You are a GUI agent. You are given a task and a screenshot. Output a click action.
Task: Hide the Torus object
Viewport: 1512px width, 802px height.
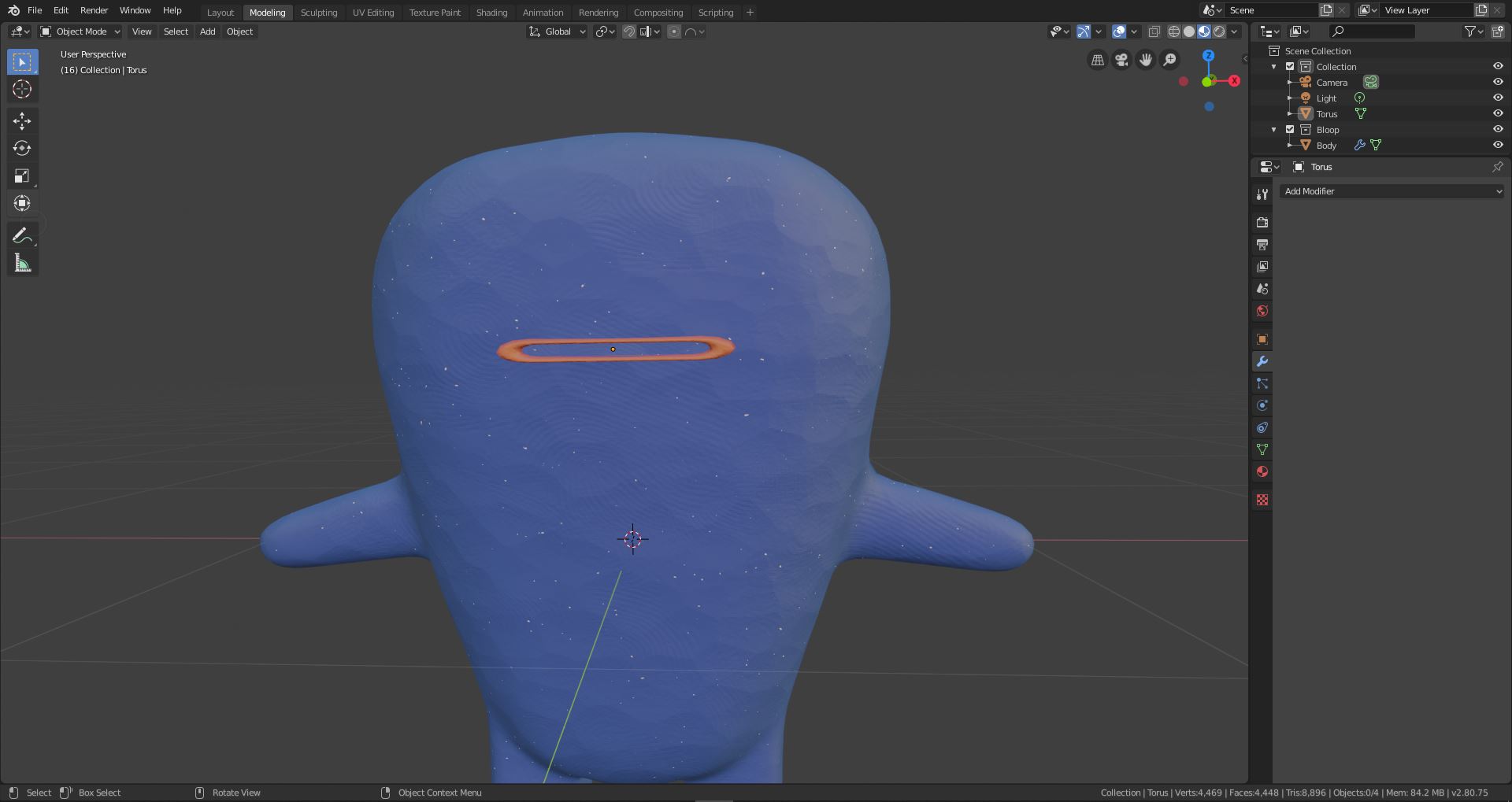point(1498,113)
